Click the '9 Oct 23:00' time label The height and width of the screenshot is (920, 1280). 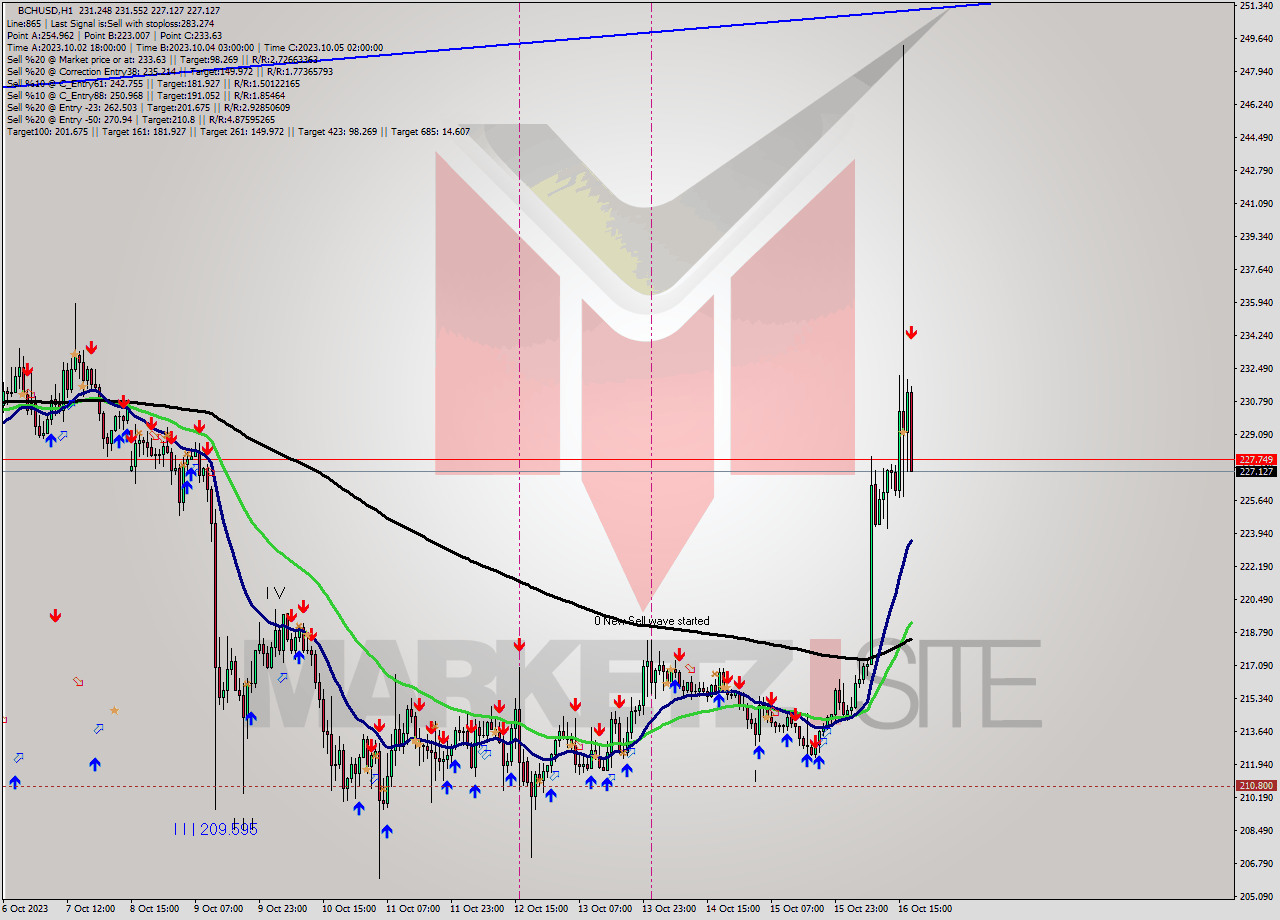point(283,909)
